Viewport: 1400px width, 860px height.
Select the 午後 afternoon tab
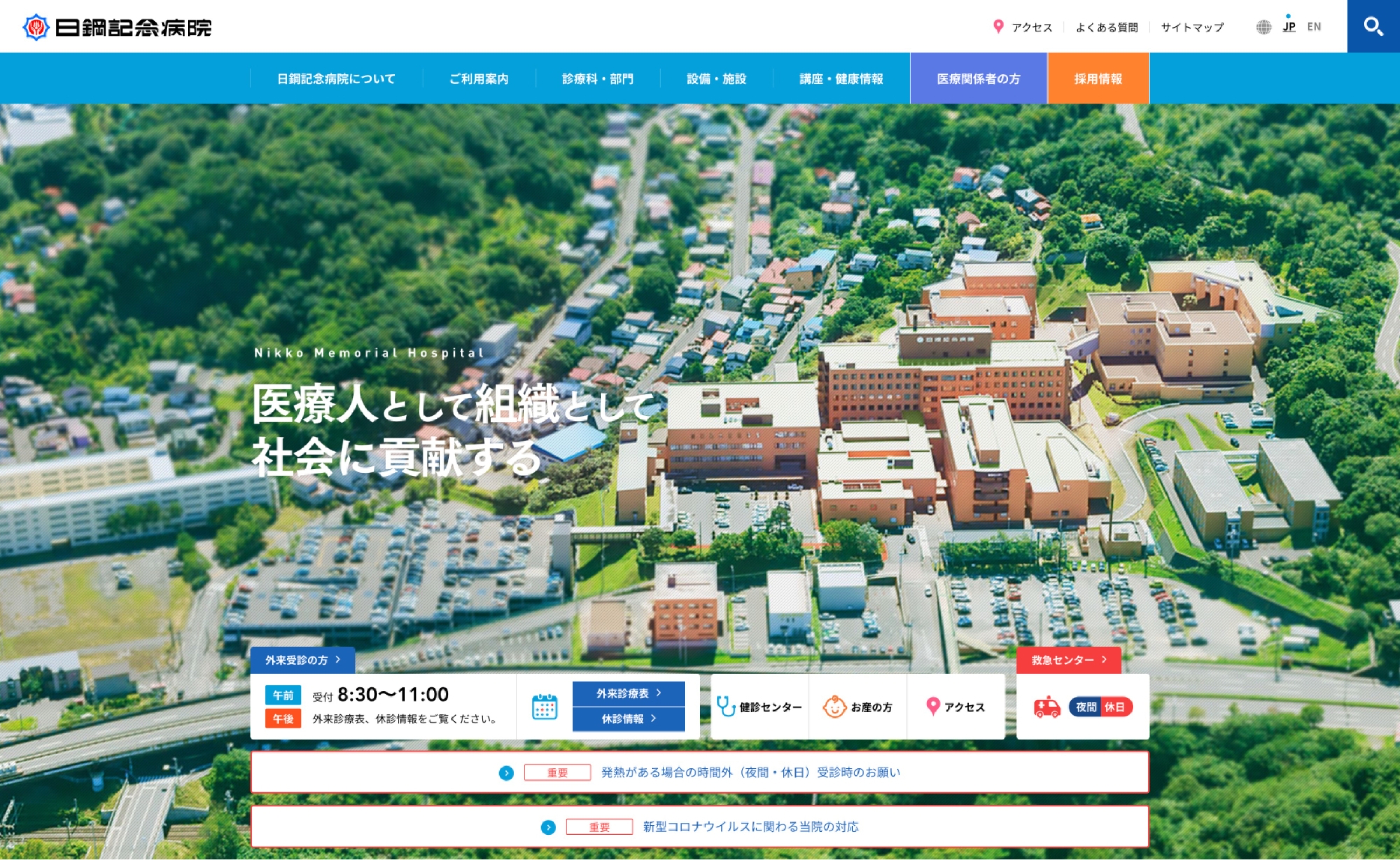[283, 719]
